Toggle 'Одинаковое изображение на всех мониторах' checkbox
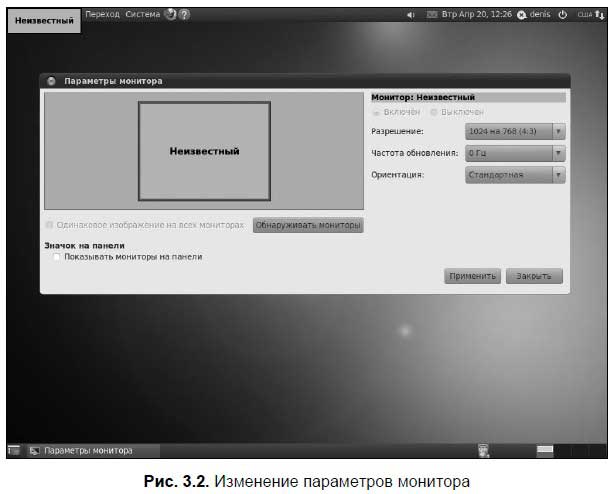The height and width of the screenshot is (494, 616). 50,225
